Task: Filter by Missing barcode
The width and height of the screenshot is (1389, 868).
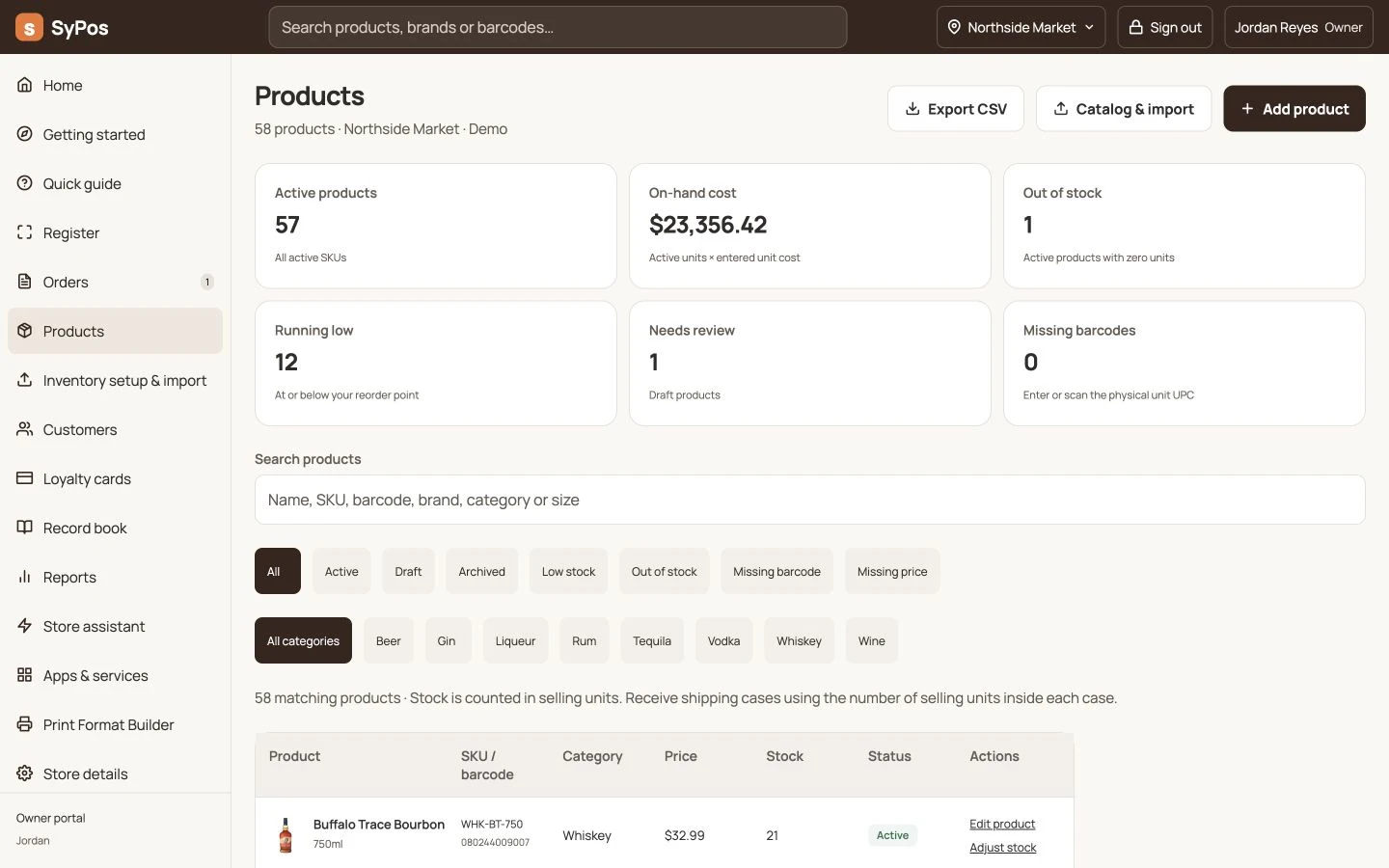Action: (x=776, y=571)
